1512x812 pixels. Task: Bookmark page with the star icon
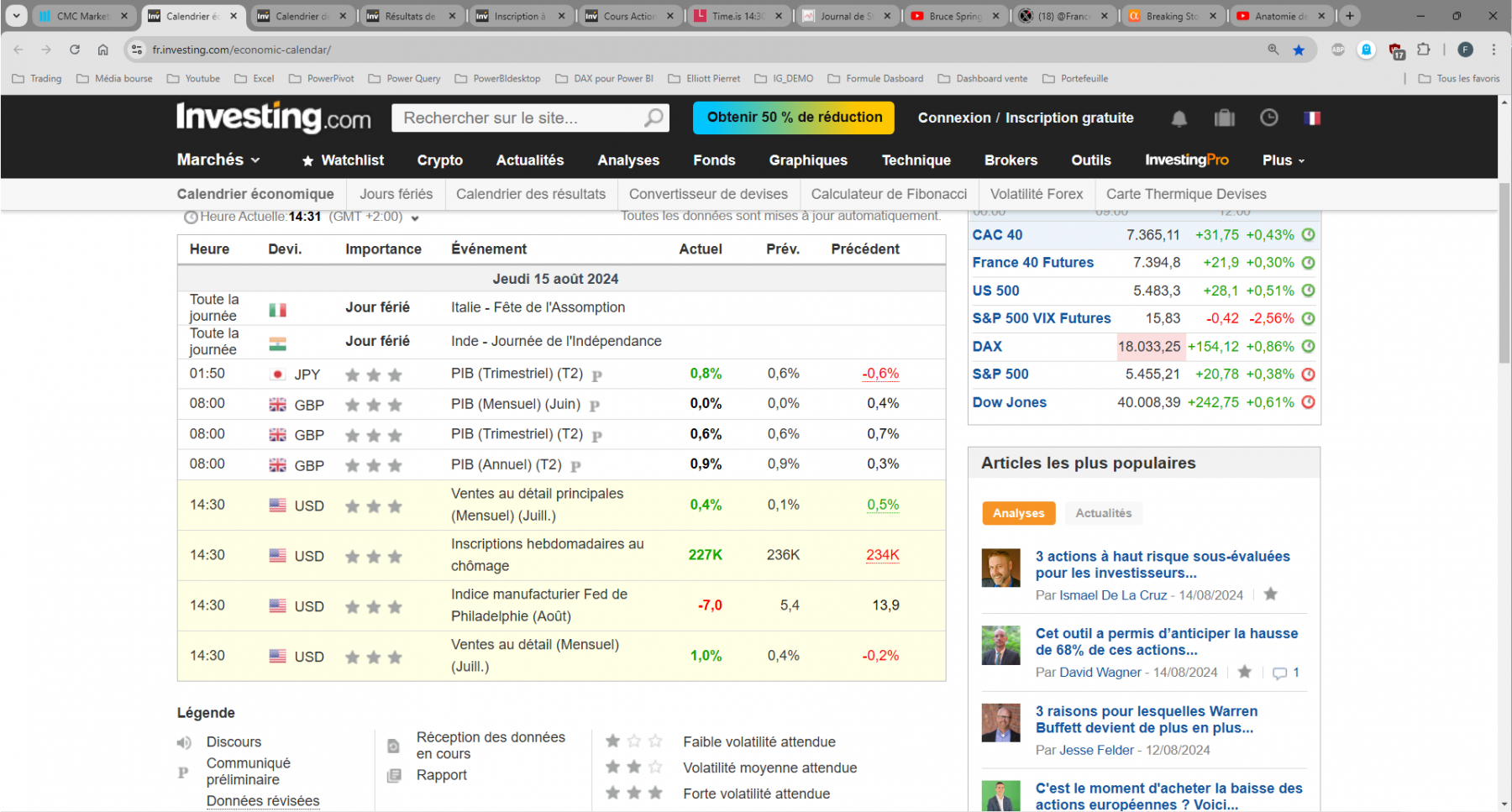pos(1299,50)
